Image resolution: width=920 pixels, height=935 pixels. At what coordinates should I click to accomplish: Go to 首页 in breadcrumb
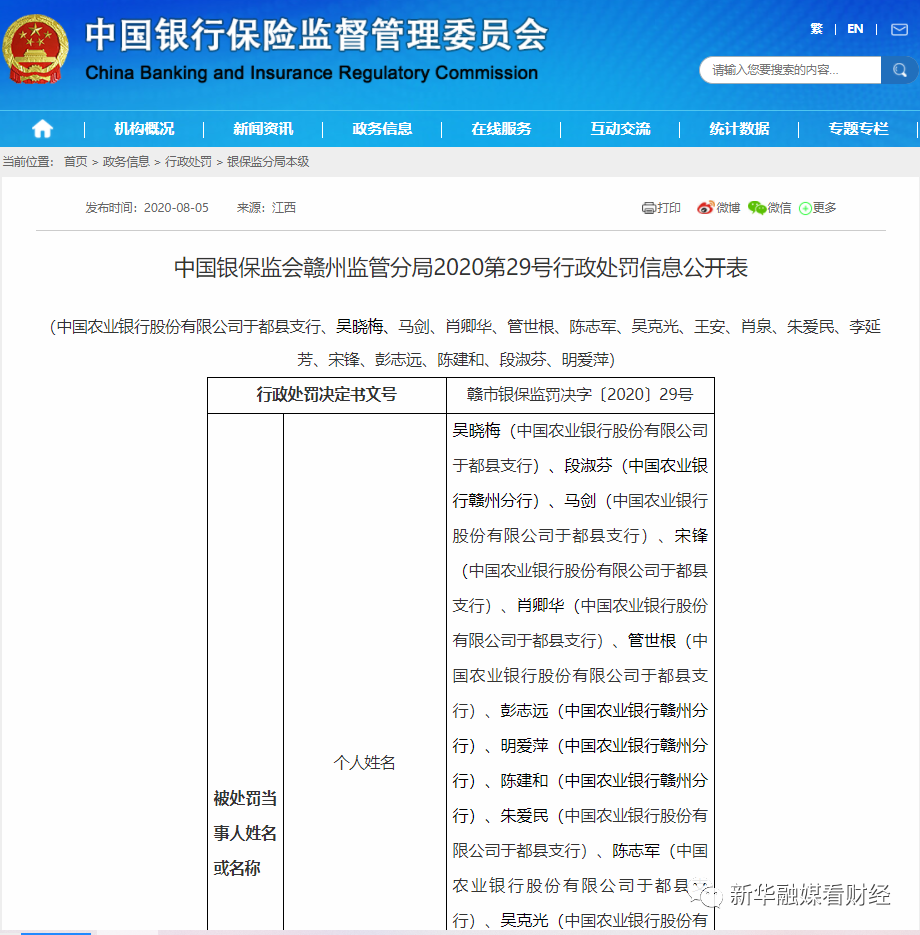(76, 162)
